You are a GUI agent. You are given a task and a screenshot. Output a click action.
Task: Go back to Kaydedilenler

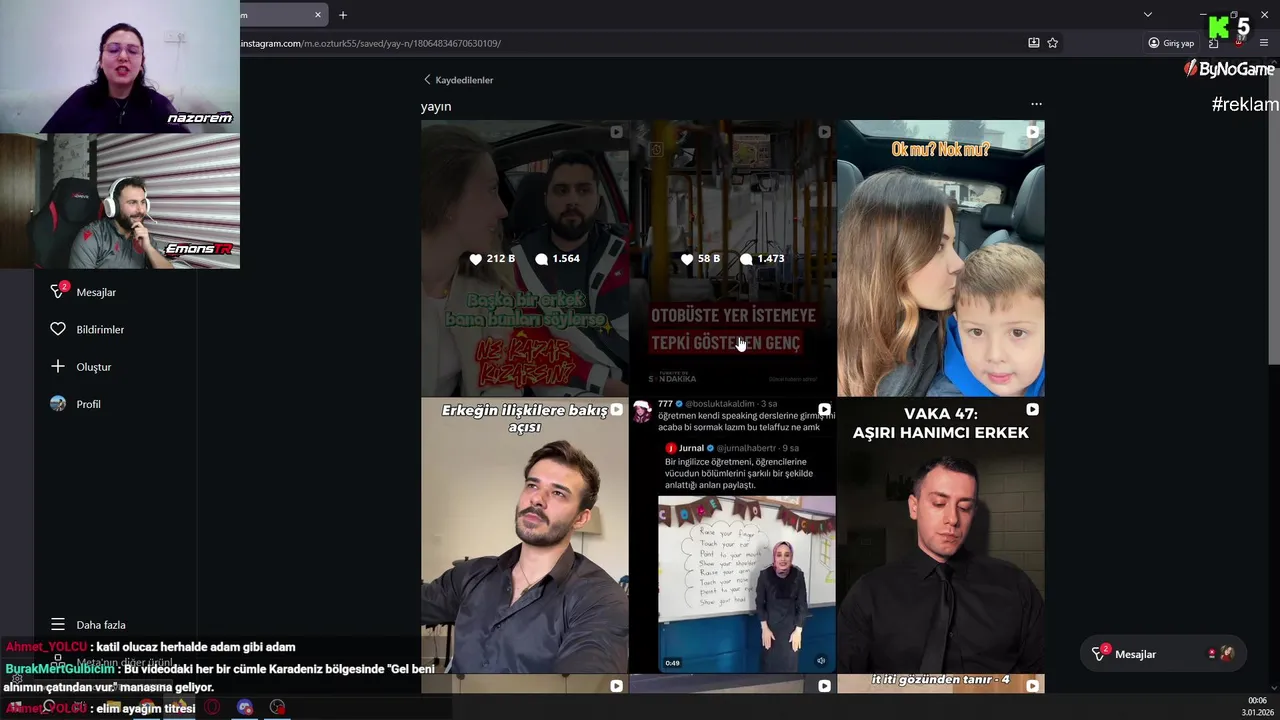[458, 80]
